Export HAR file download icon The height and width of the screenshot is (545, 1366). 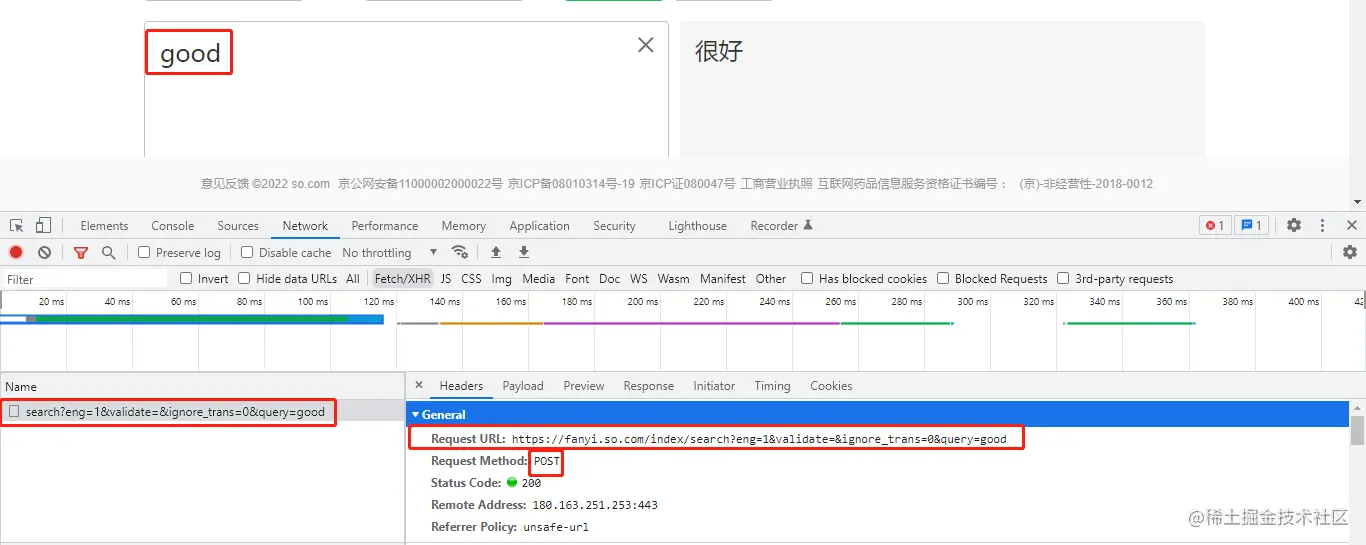pos(524,252)
